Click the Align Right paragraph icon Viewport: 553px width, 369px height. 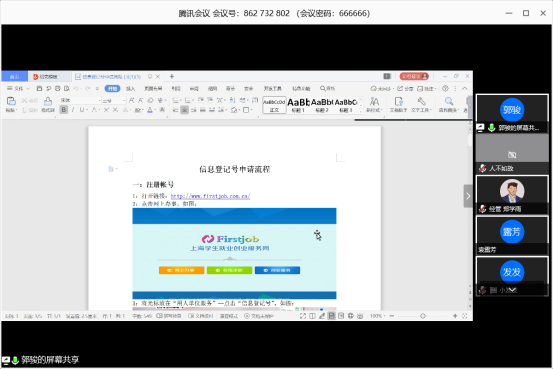[x=194, y=110]
